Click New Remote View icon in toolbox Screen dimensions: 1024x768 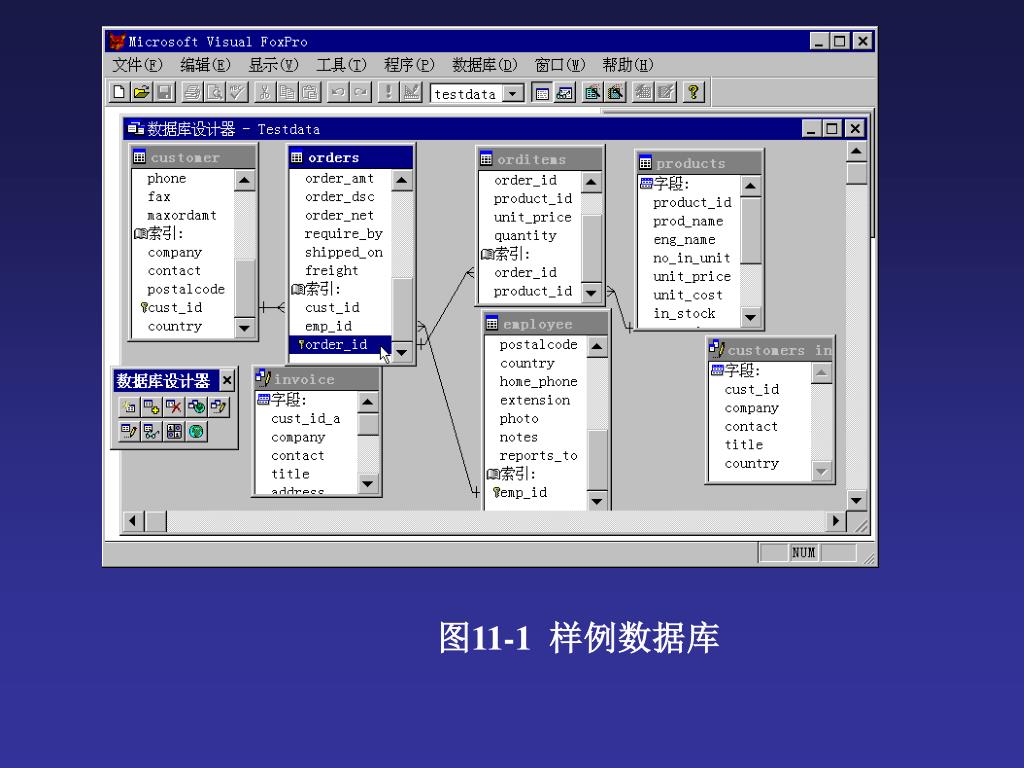[x=196, y=408]
